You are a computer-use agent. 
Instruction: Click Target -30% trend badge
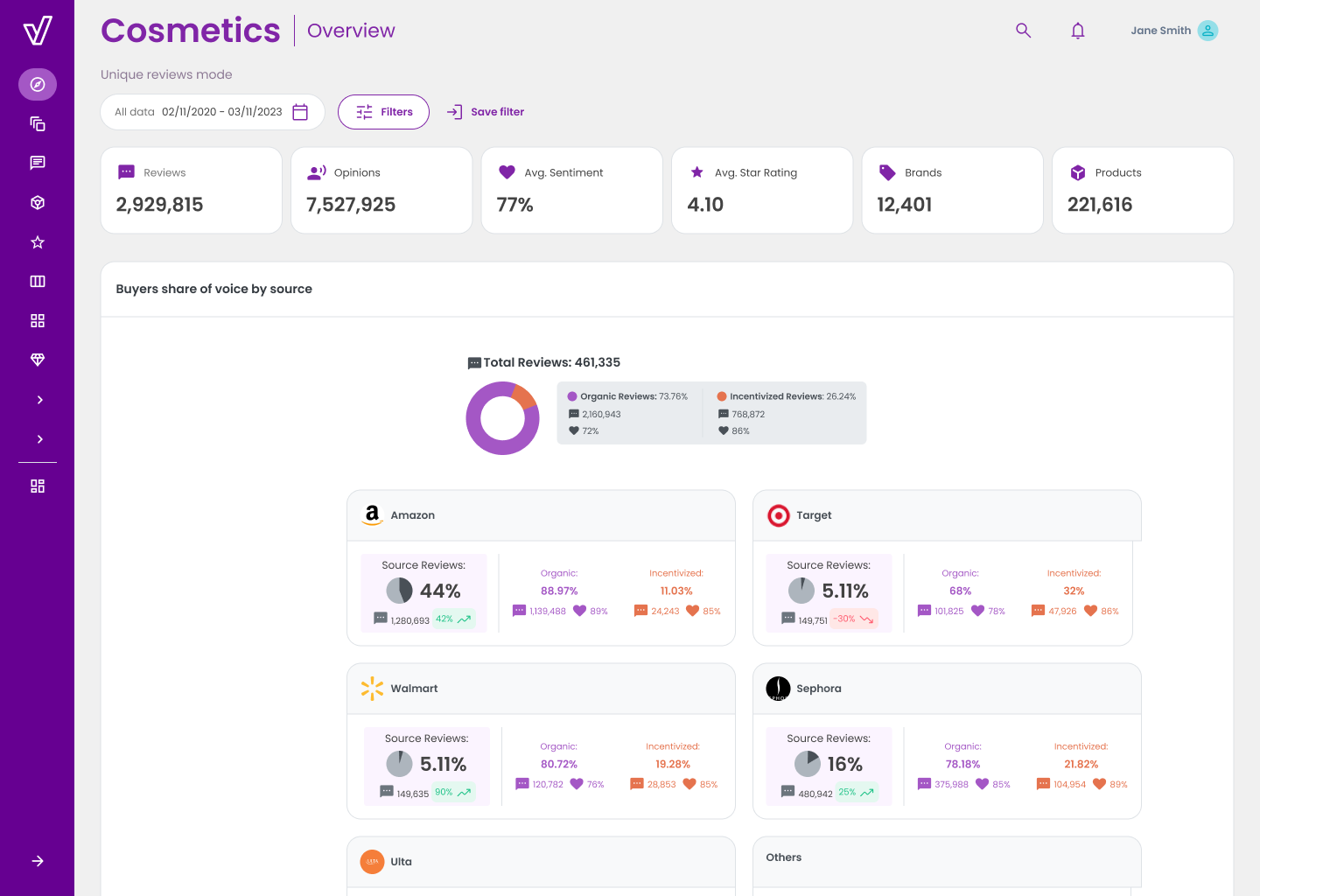pyautogui.click(x=854, y=619)
